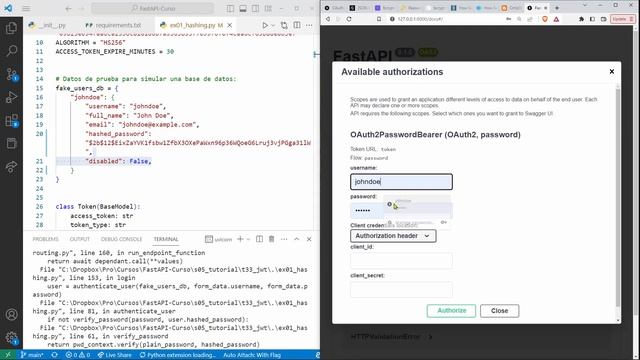The image size is (640, 360).
Task: Split the terminal panel
Action: [x=259, y=239]
